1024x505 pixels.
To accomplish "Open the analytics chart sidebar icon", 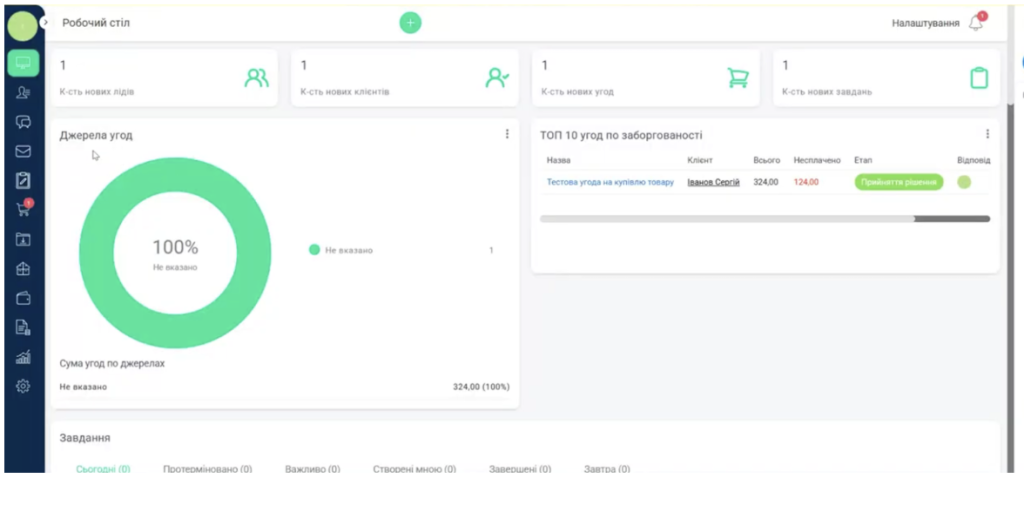I will point(23,357).
